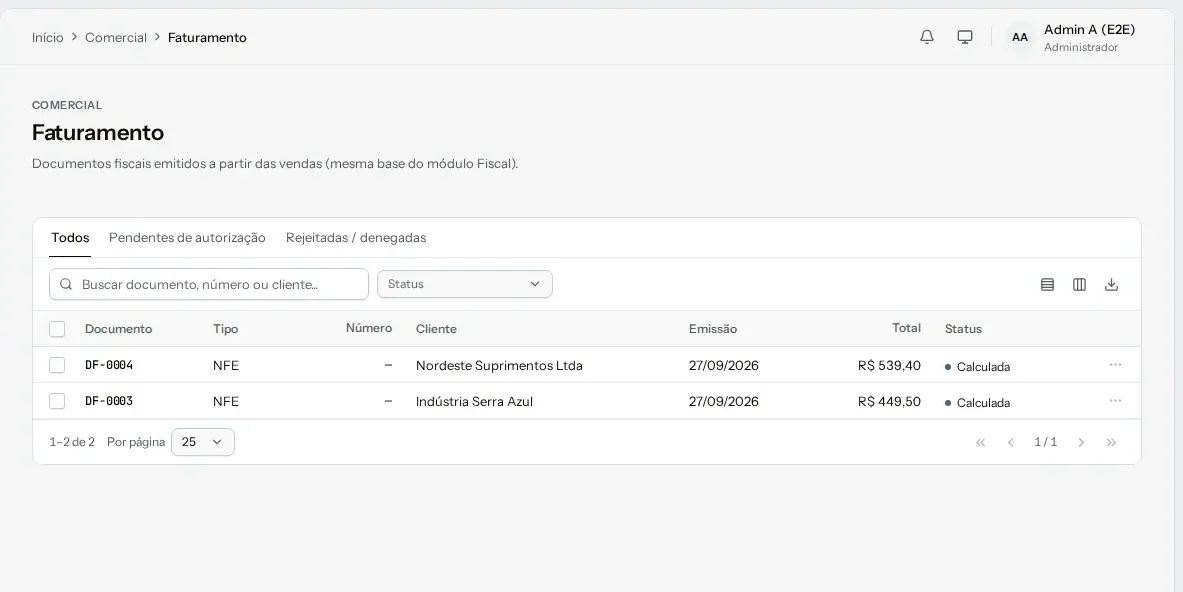Sort by Documento column header
Screen dimensions: 1183x592
coord(118,329)
